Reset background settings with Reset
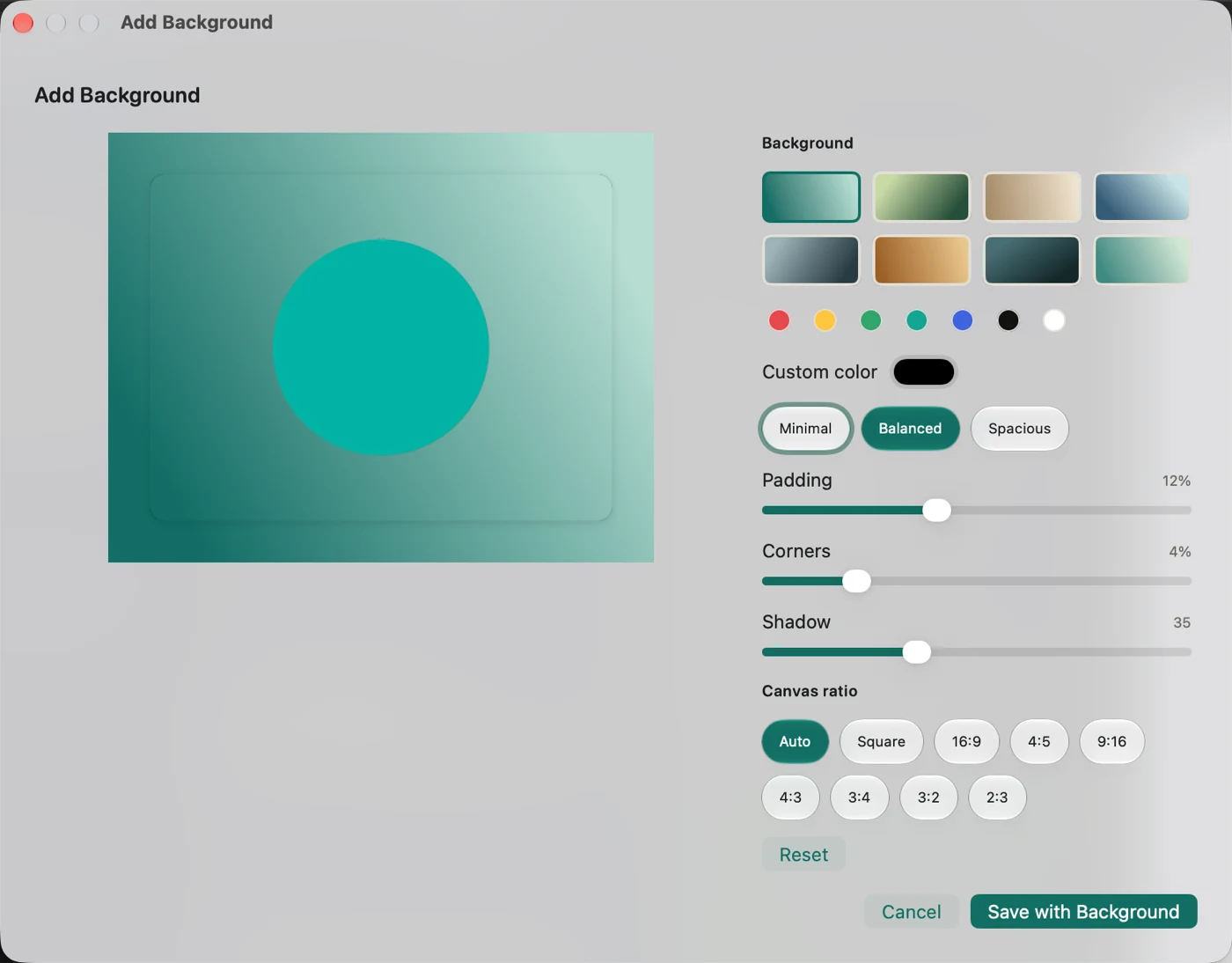The image size is (1232, 963). pyautogui.click(x=803, y=855)
